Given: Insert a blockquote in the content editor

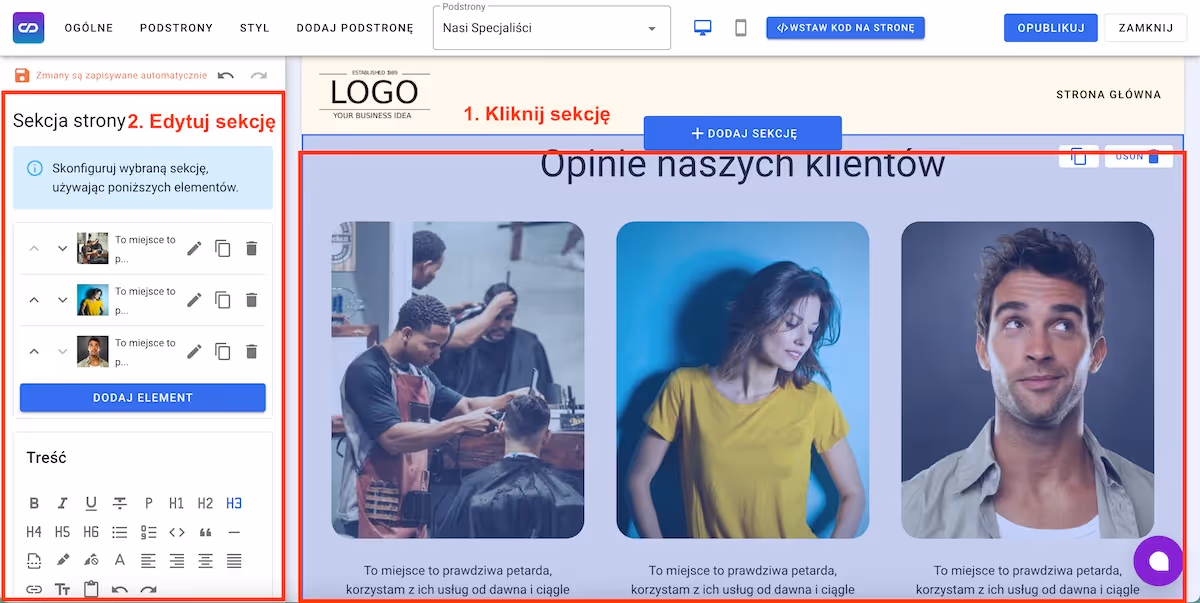Looking at the screenshot, I should tap(206, 532).
